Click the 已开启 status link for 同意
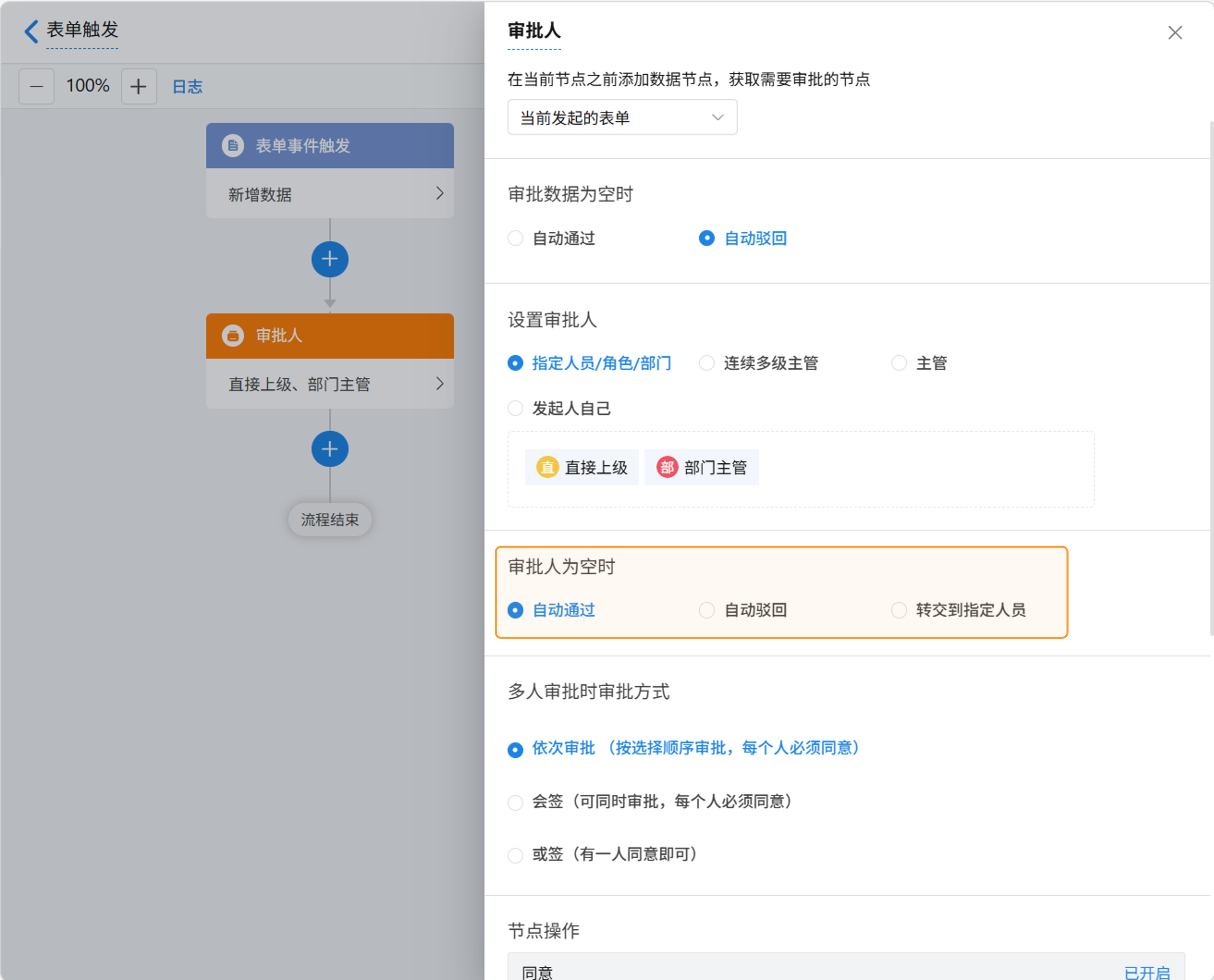The height and width of the screenshot is (980, 1214). click(x=1146, y=972)
